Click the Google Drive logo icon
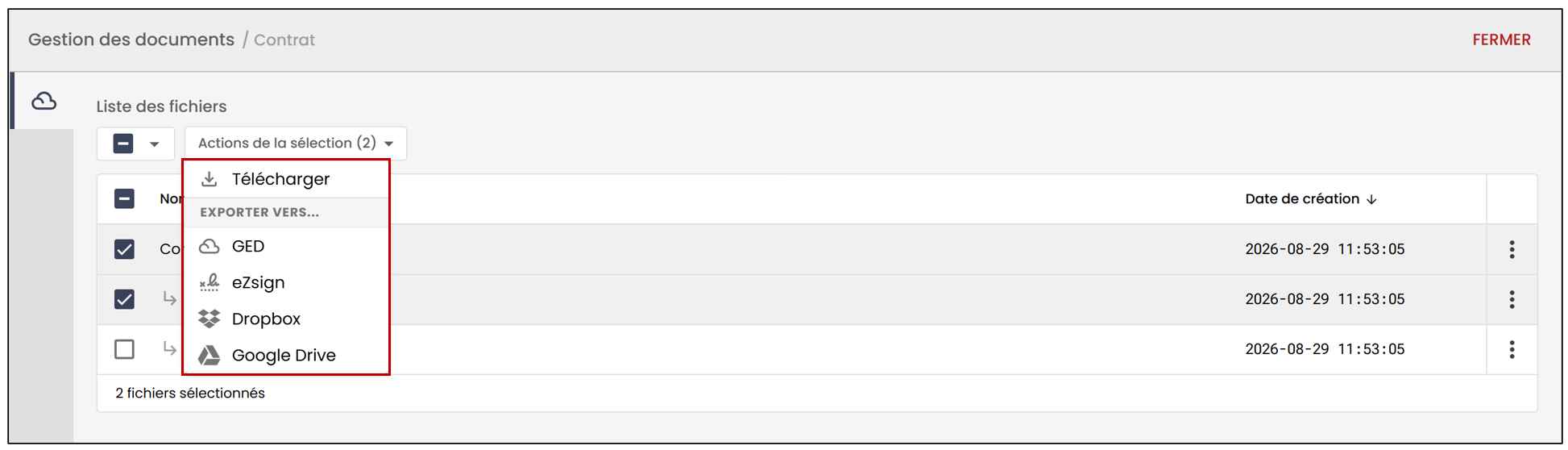The height and width of the screenshot is (450, 1568). click(209, 355)
